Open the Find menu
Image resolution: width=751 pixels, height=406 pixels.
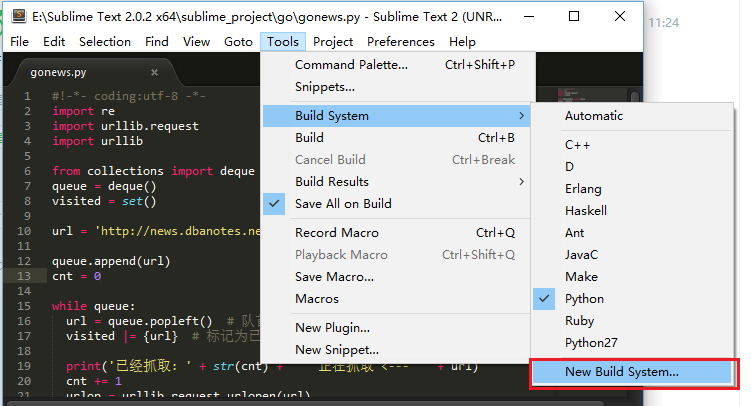tap(157, 42)
